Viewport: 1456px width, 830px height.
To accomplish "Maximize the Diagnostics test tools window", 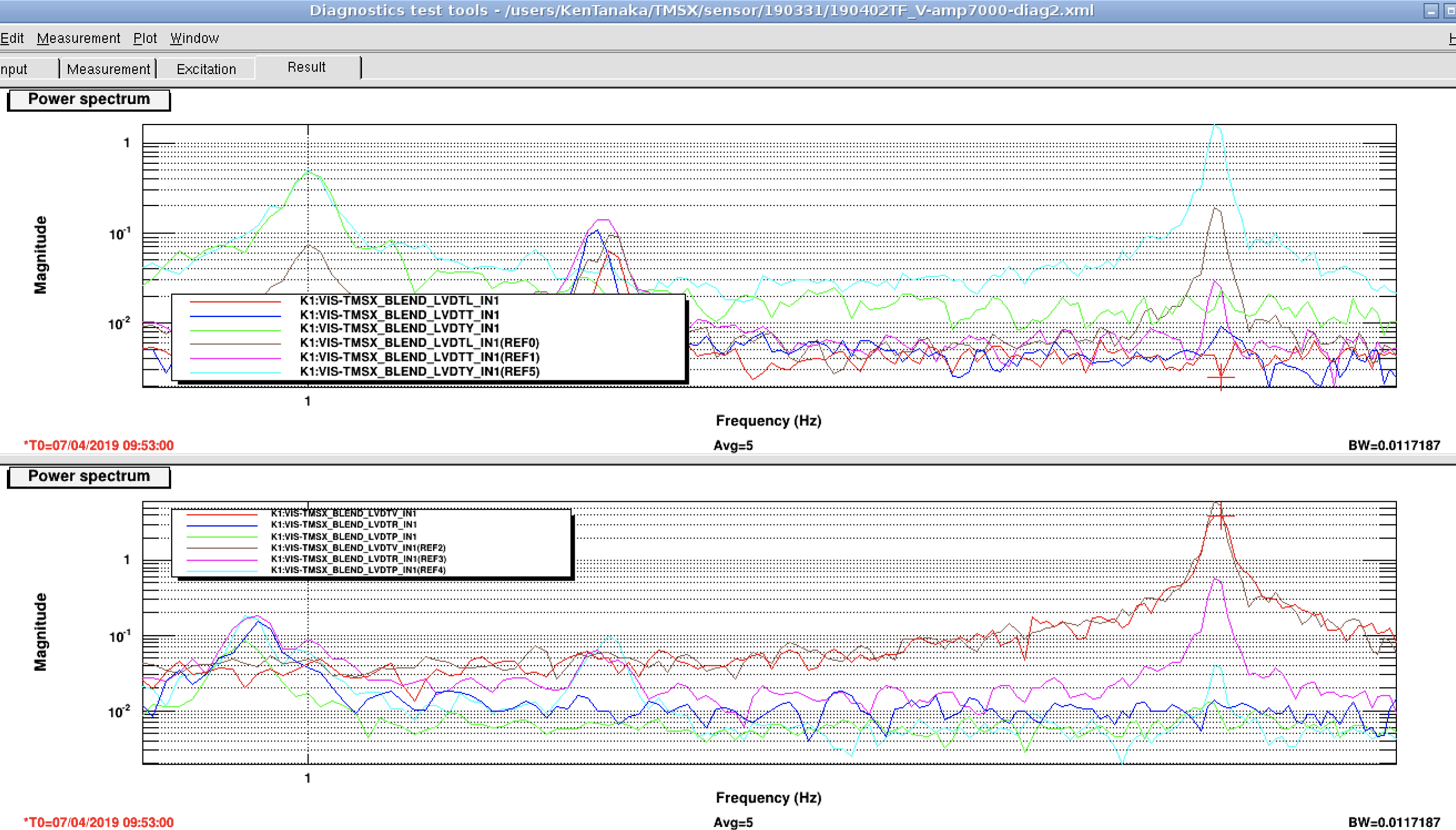I will [1450, 10].
